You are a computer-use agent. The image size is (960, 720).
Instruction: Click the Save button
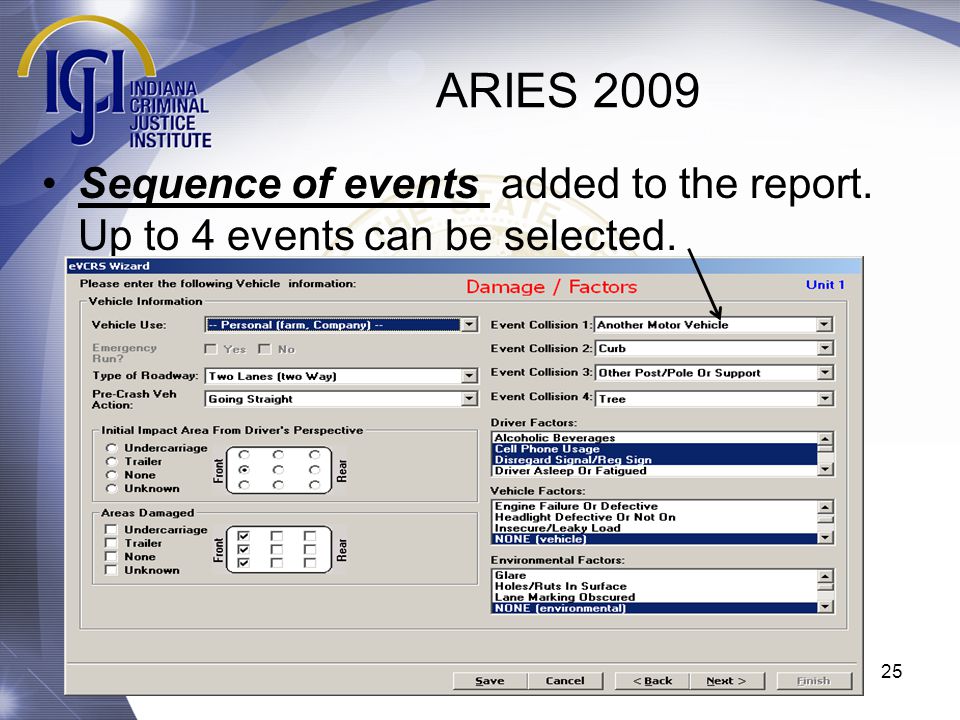(490, 681)
